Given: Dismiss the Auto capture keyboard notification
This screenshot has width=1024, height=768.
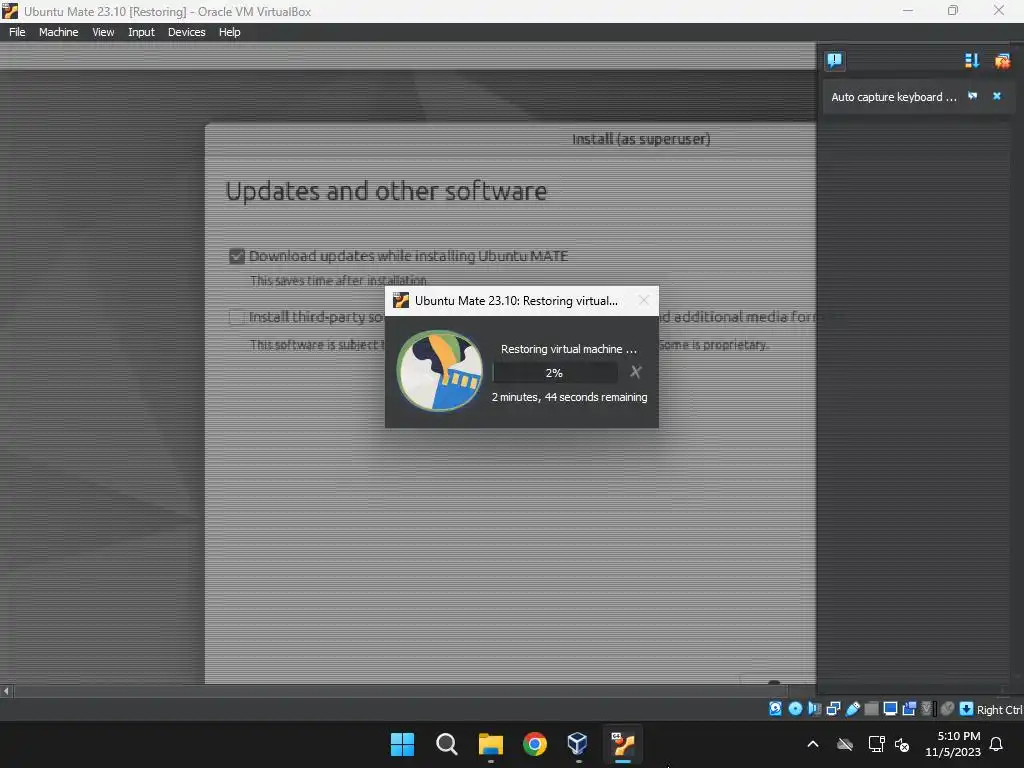Looking at the screenshot, I should tap(997, 96).
